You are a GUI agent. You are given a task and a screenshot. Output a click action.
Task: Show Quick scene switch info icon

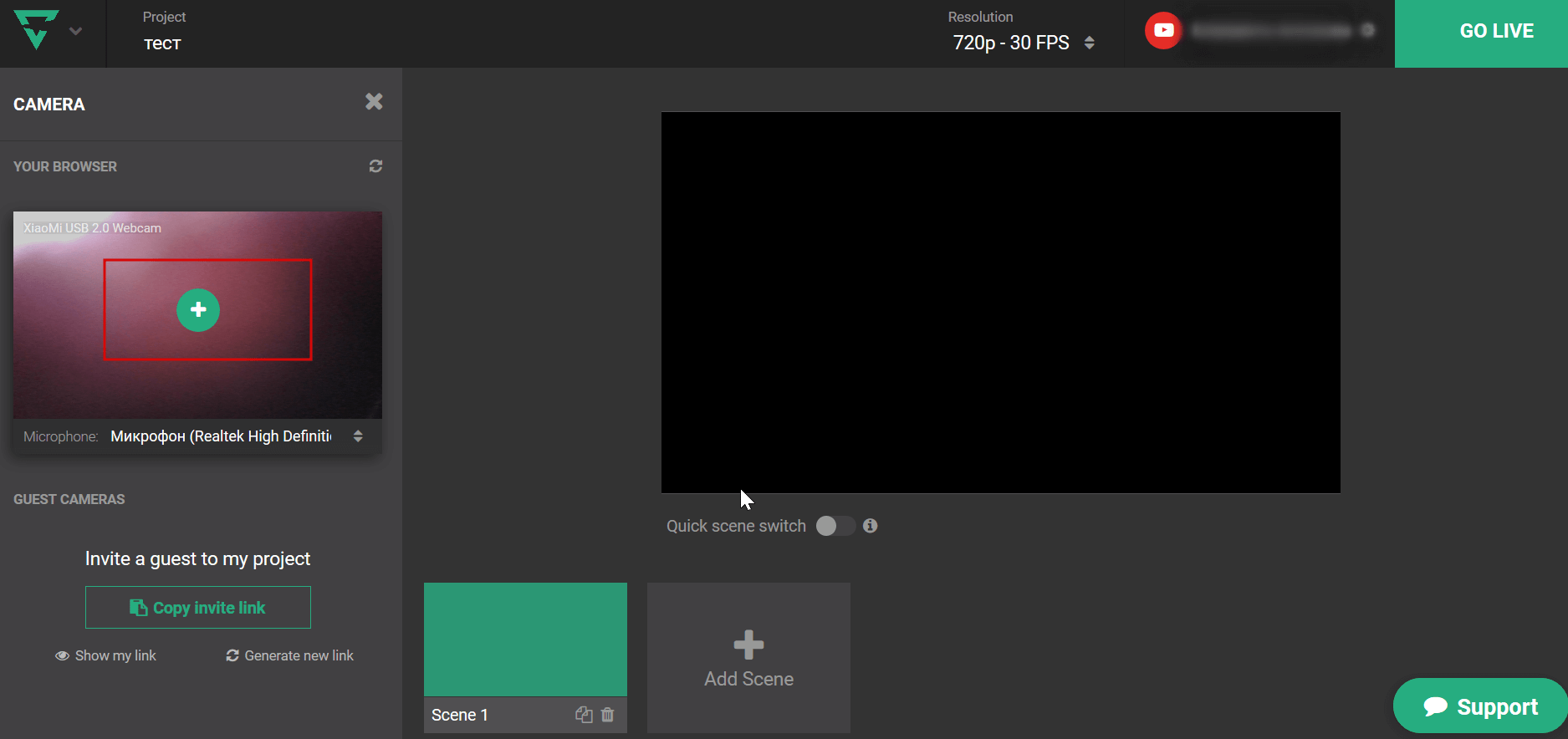(x=871, y=526)
